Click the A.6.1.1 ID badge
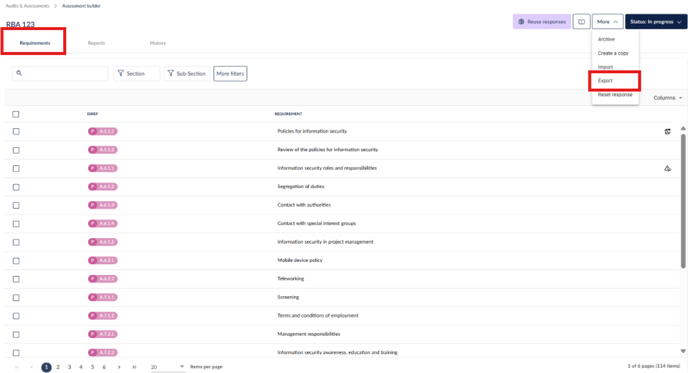The width and height of the screenshot is (688, 373). tap(103, 168)
